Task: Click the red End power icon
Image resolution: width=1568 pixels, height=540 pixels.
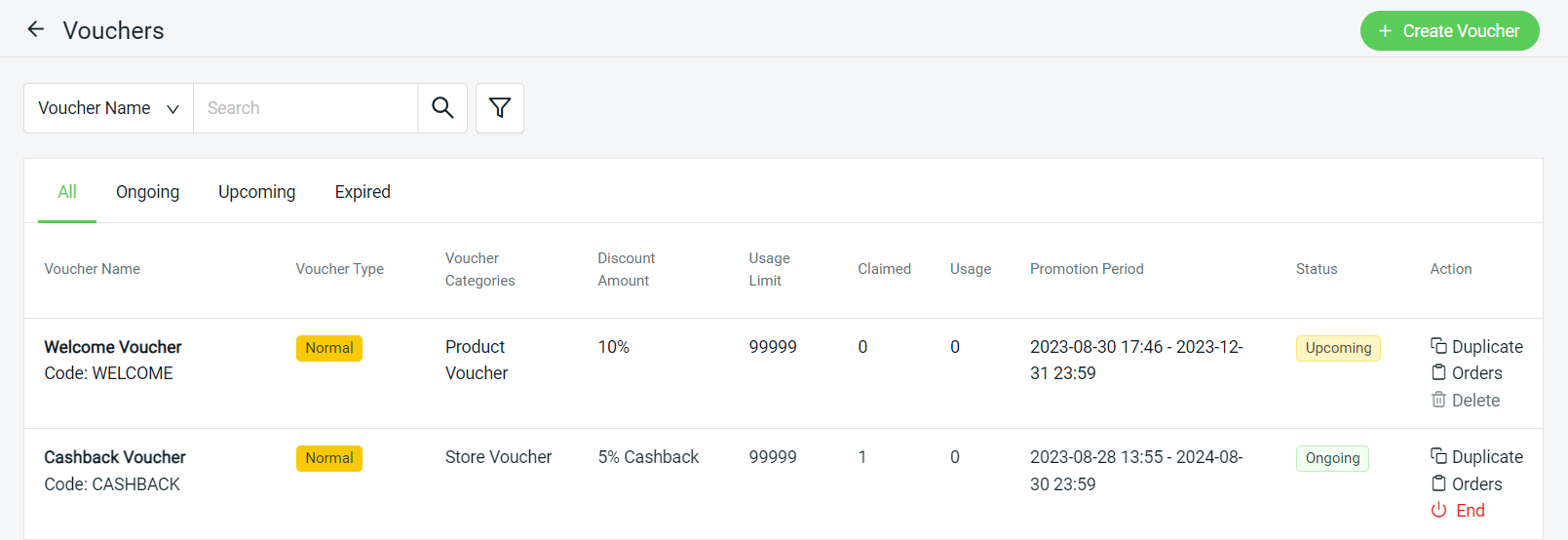Action: pos(1438,510)
